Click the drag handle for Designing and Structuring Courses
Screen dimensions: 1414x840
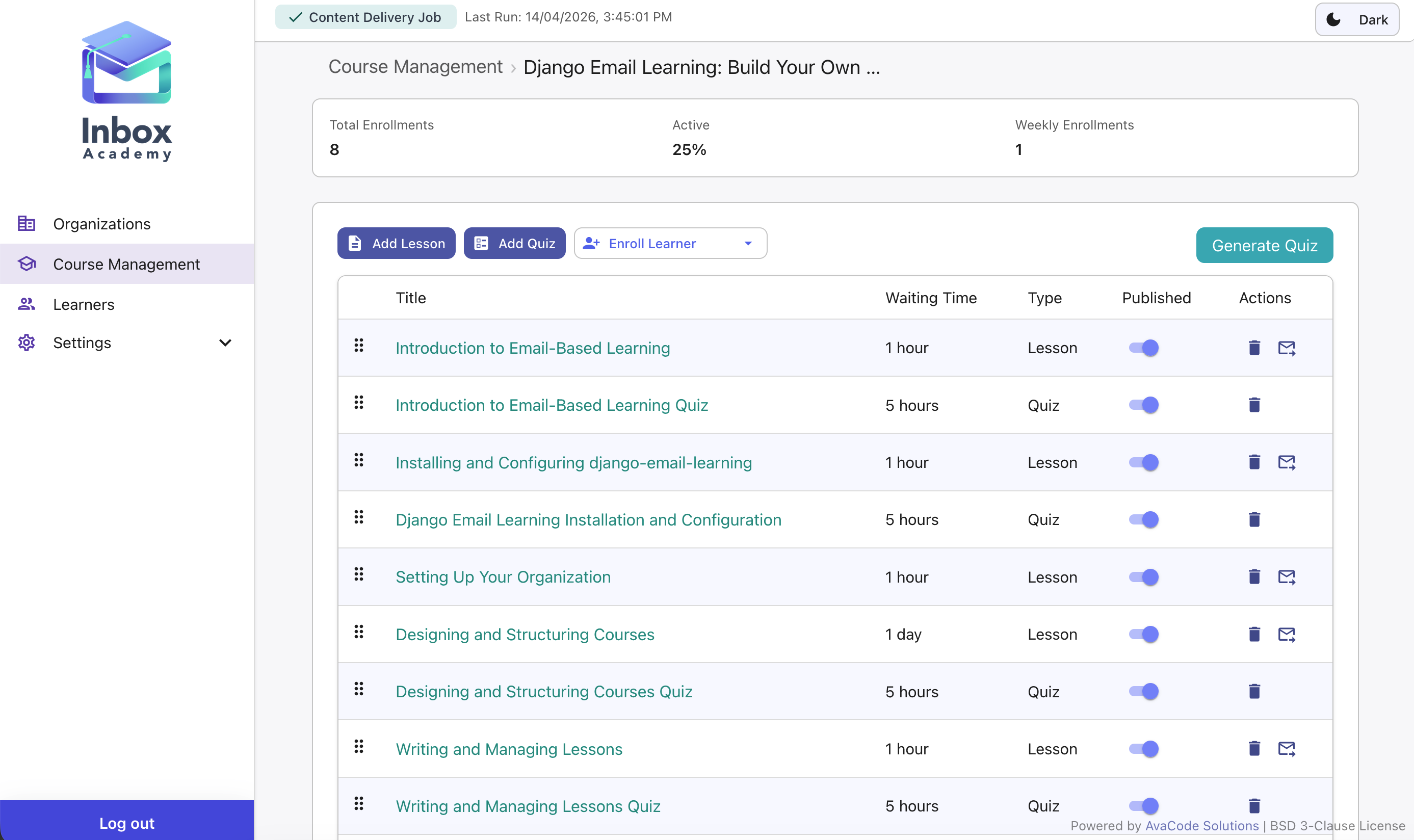coord(359,633)
